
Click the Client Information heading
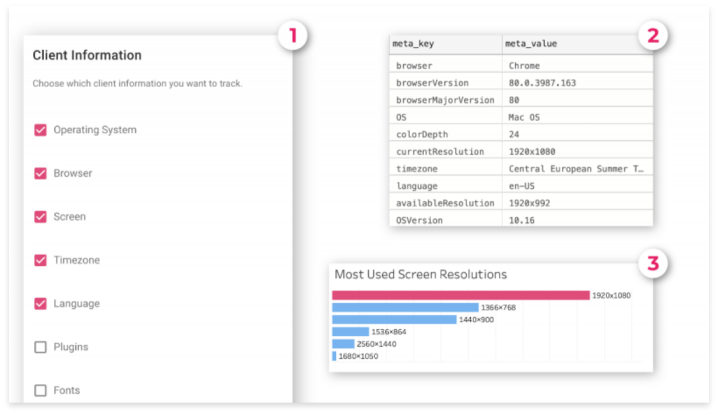click(87, 56)
